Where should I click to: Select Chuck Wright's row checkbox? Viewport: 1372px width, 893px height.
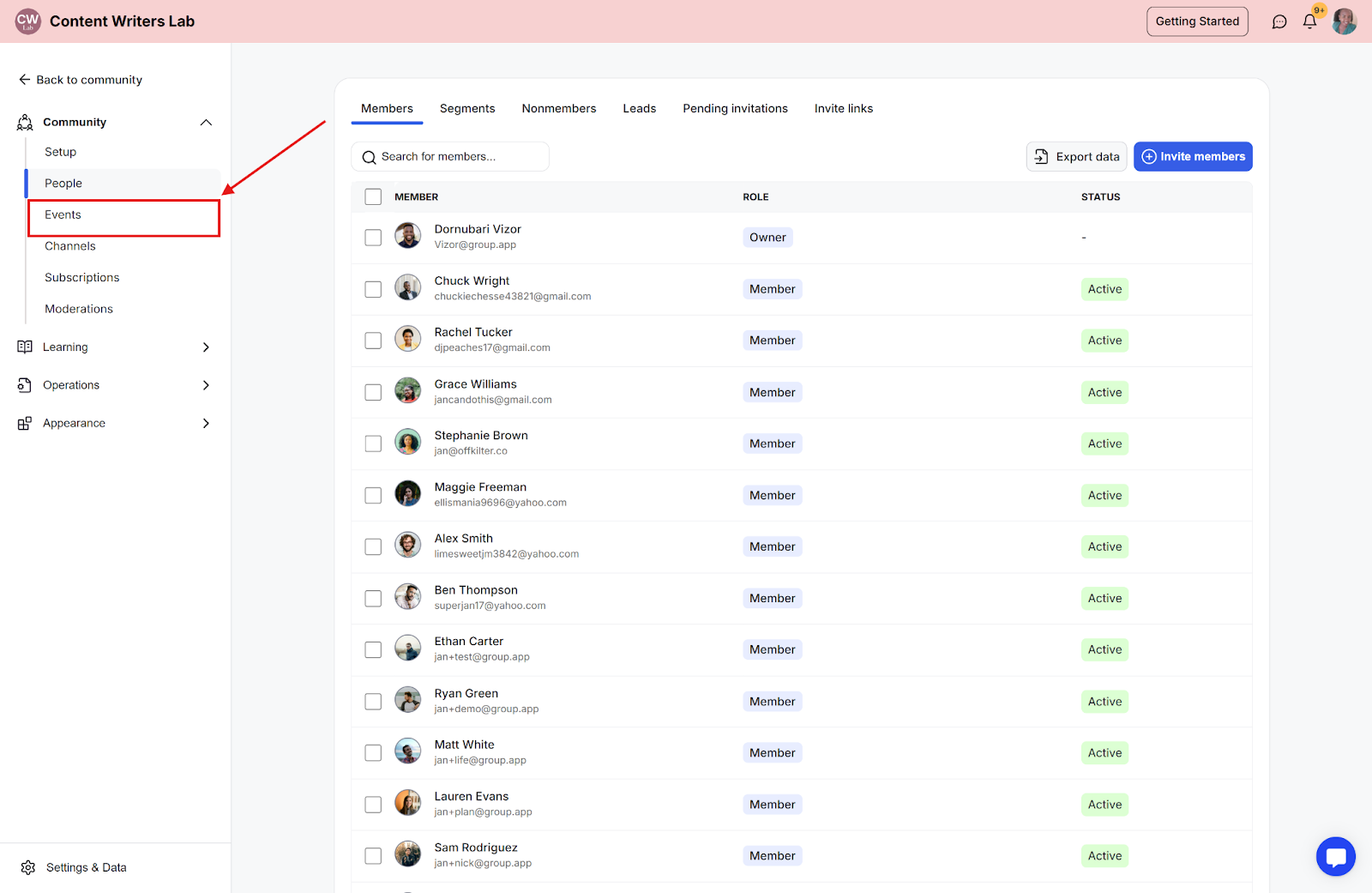[373, 289]
